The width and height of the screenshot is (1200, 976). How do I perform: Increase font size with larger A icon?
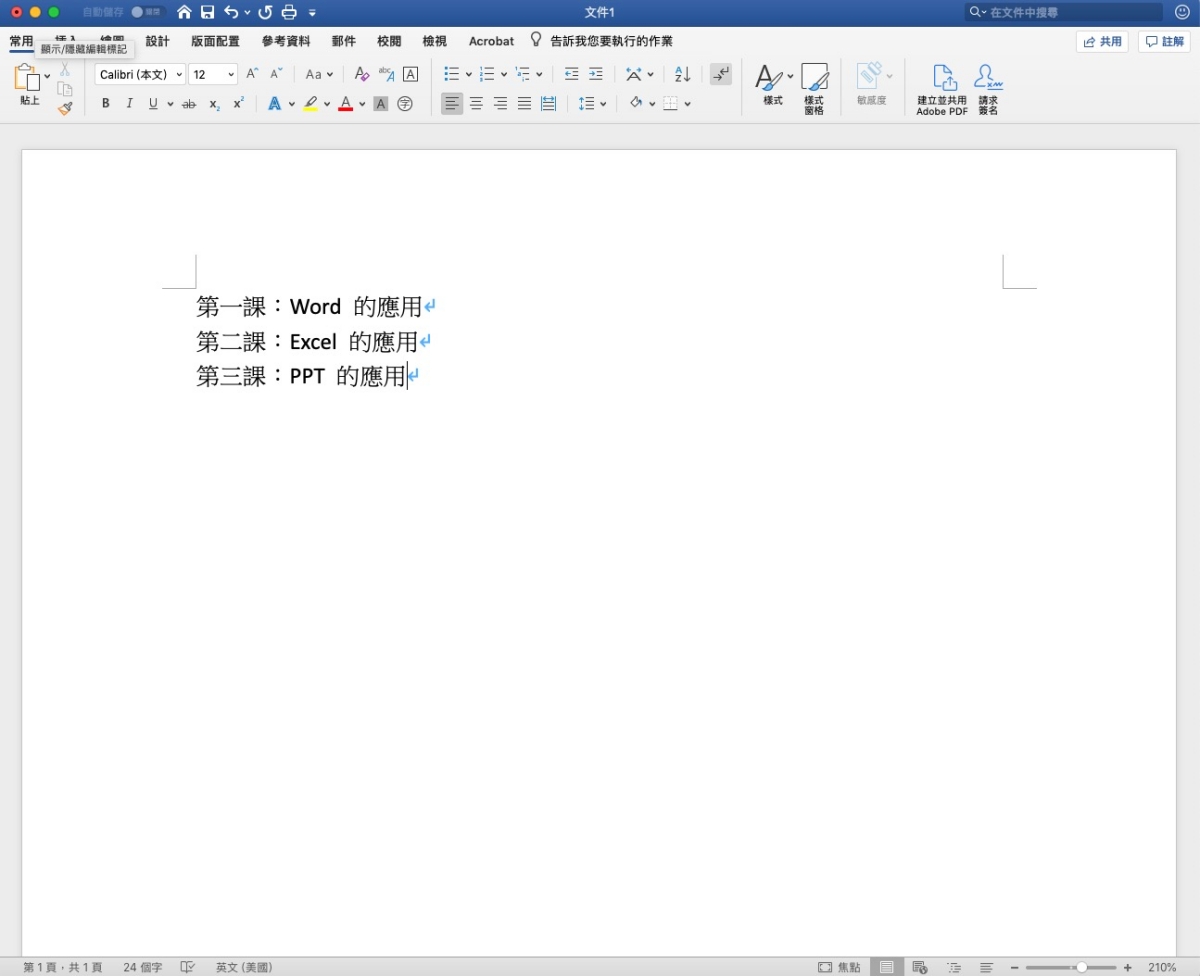click(253, 74)
